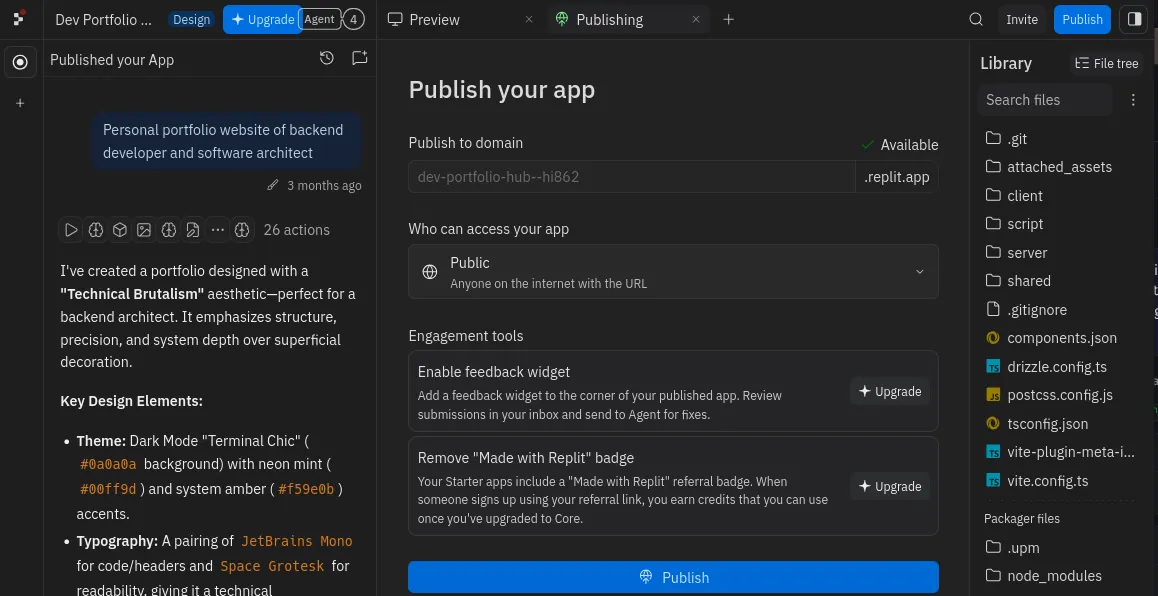The width and height of the screenshot is (1158, 596).
Task: Expand the 26 actions ellipsis icon
Action: 217,230
